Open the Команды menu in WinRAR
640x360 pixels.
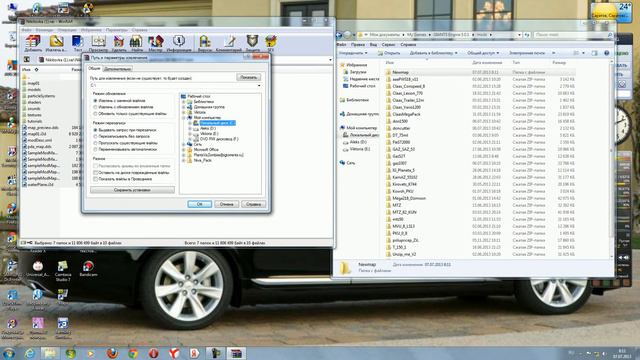[x=44, y=30]
